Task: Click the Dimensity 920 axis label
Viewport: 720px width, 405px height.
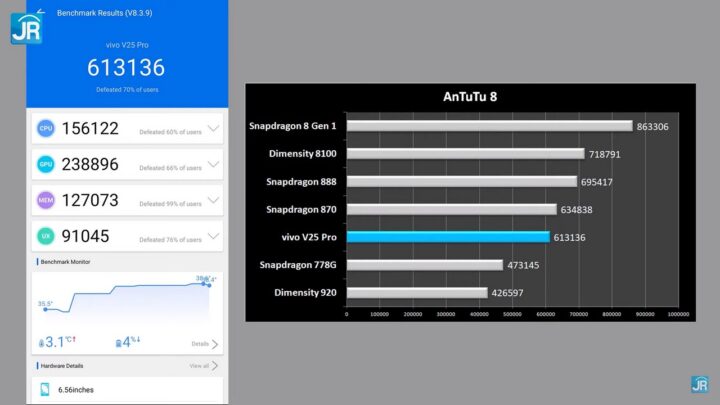Action: (x=305, y=292)
